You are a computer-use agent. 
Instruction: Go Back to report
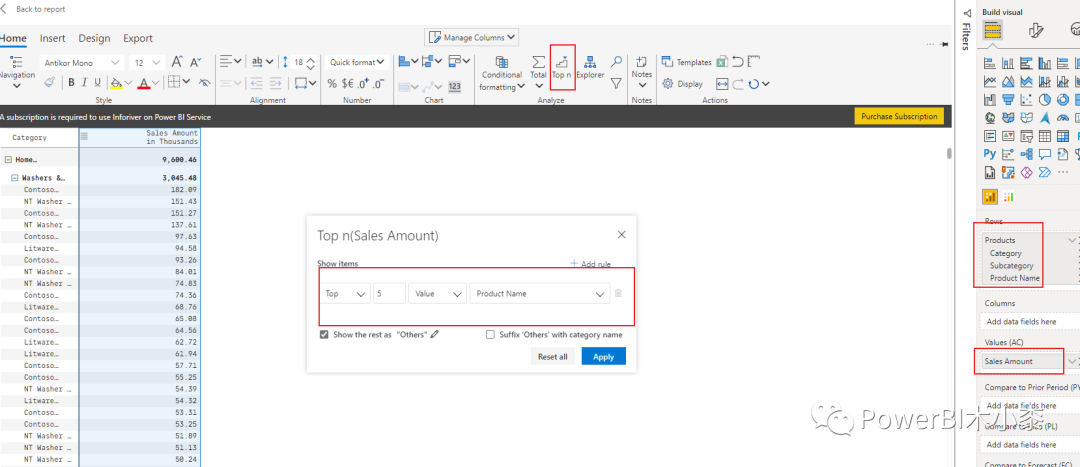pos(33,9)
